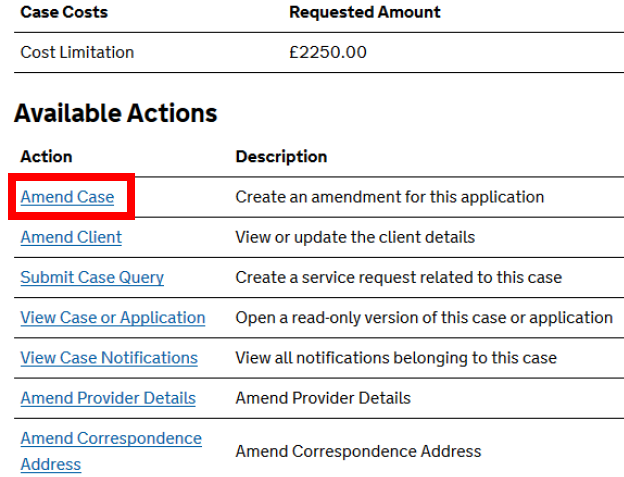
Task: Open the View Case Notifications link
Action: coord(109,357)
